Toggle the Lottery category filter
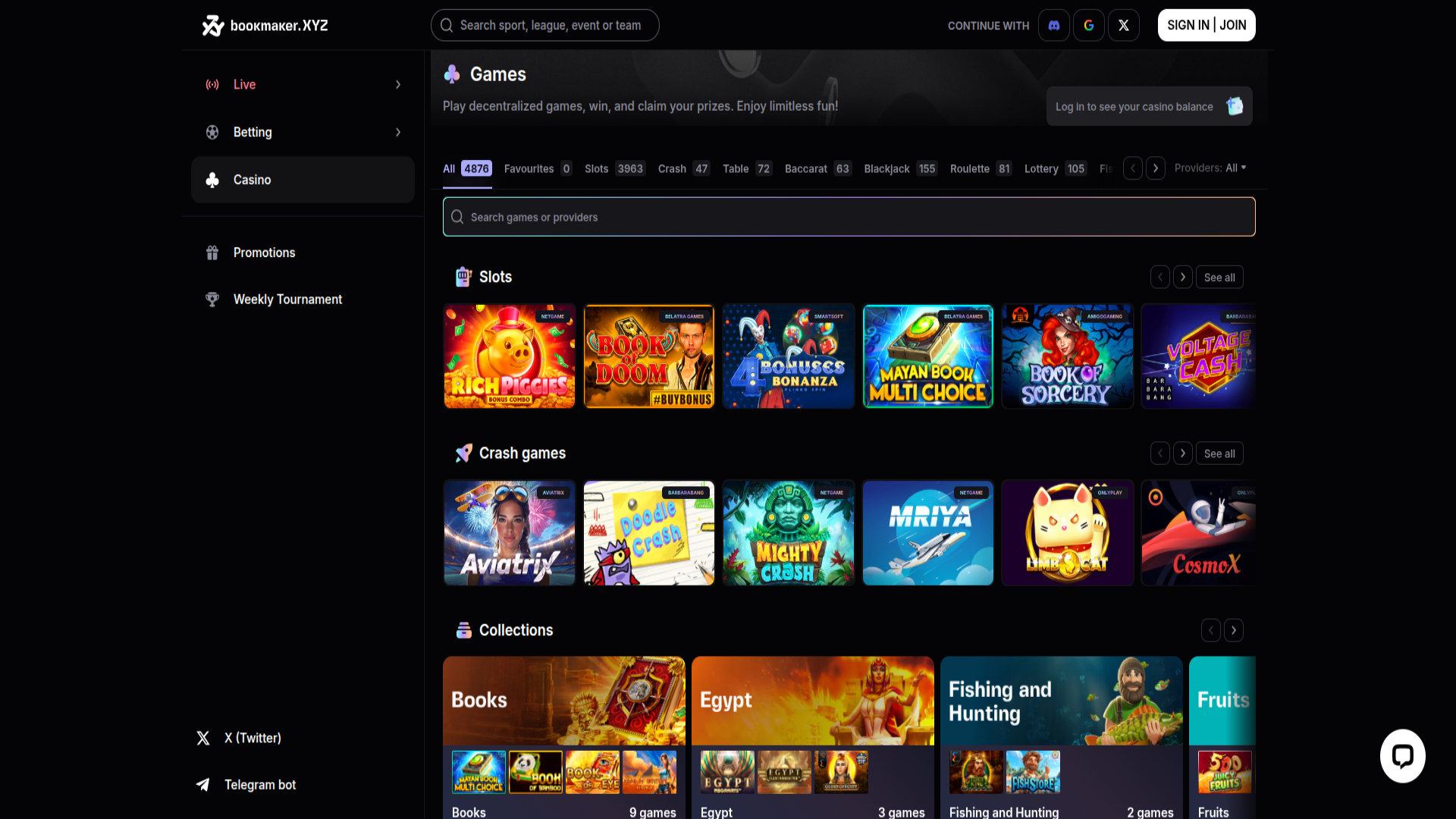The height and width of the screenshot is (819, 1456). click(x=1040, y=168)
